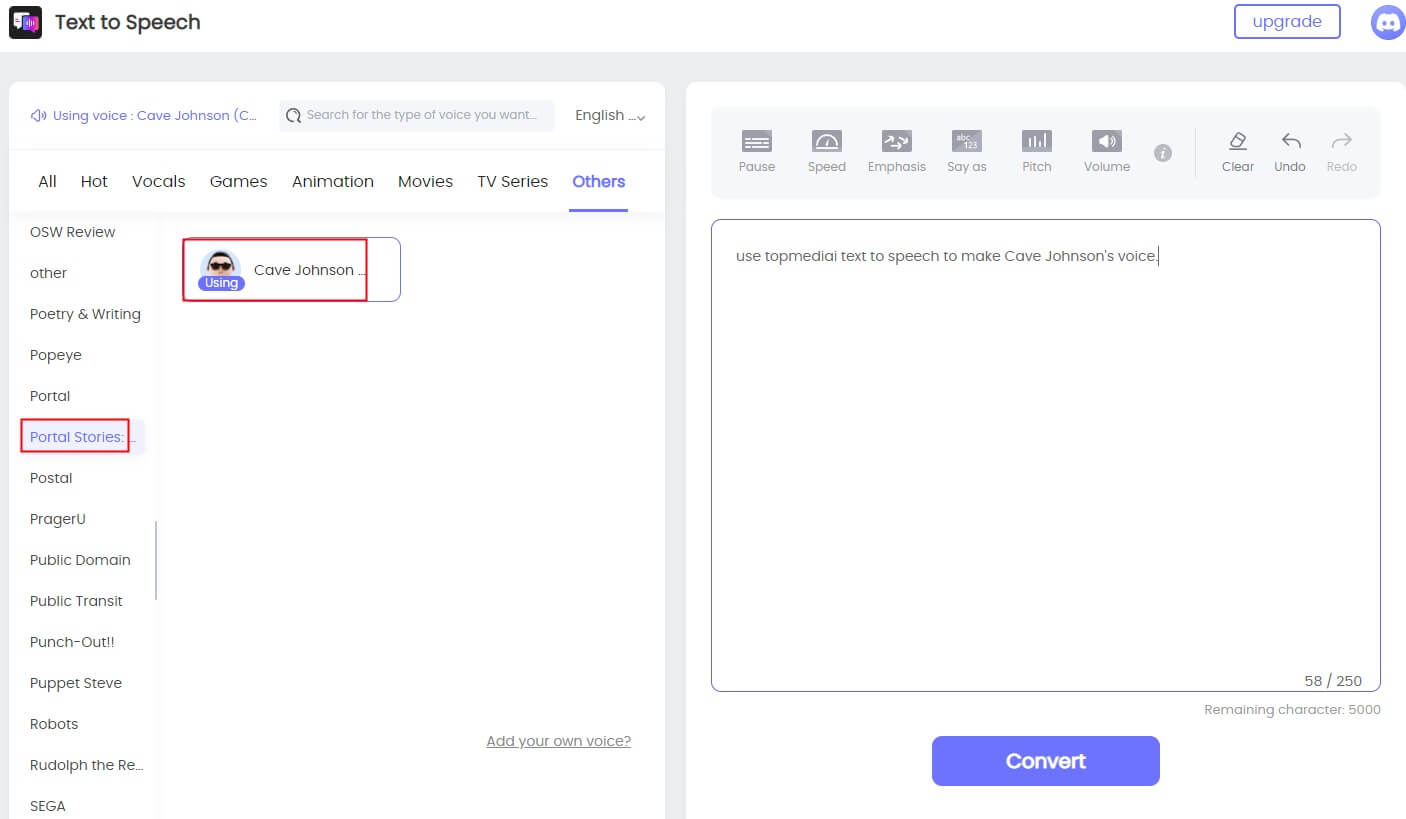Click the Using voice: Cave Johnson label
The width and height of the screenshot is (1406, 819).
(x=155, y=115)
